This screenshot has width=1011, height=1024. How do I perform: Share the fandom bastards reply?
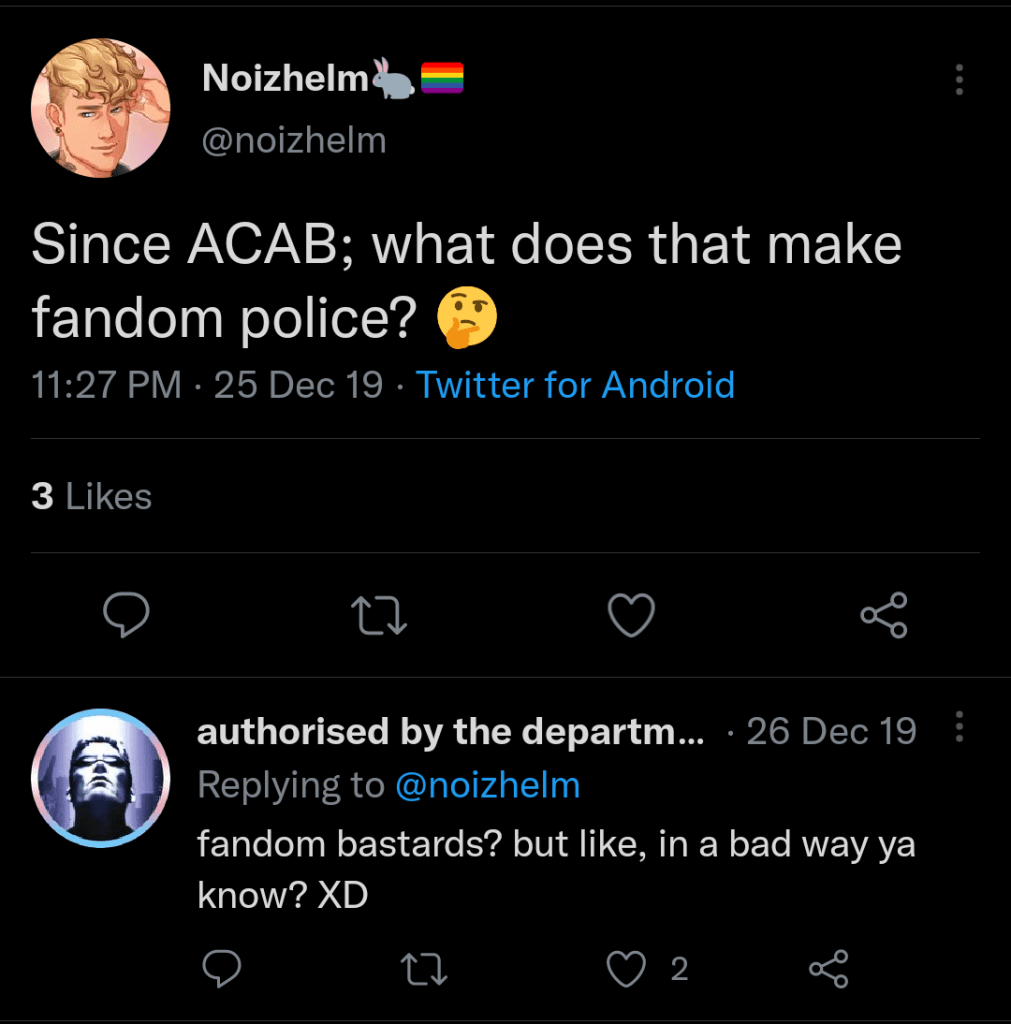click(x=828, y=968)
